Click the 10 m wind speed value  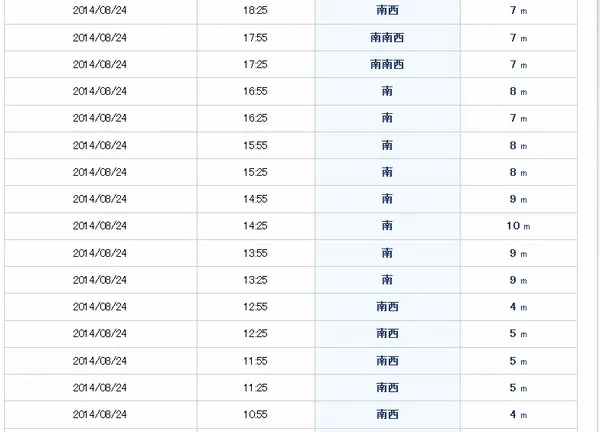(518, 226)
